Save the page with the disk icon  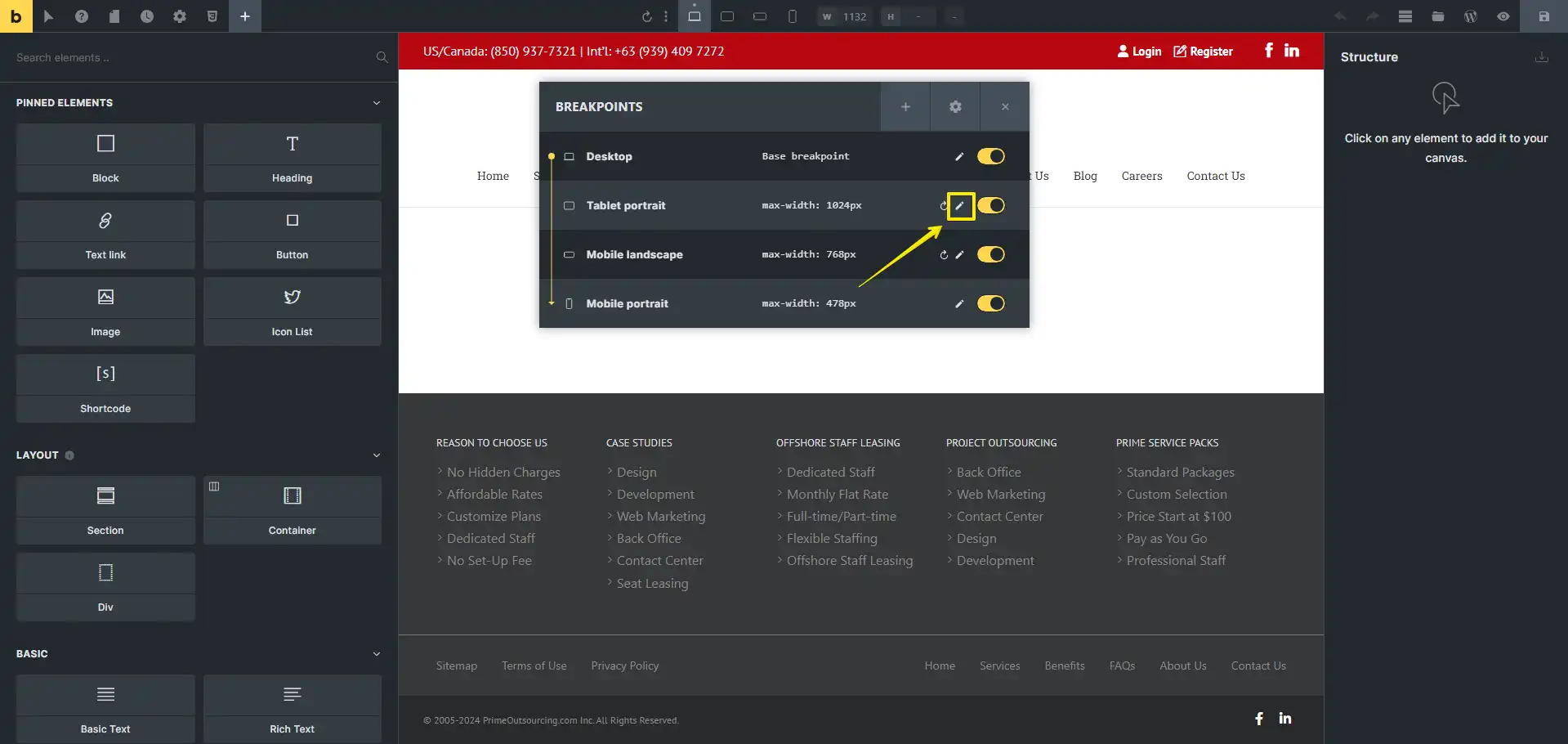[1544, 16]
